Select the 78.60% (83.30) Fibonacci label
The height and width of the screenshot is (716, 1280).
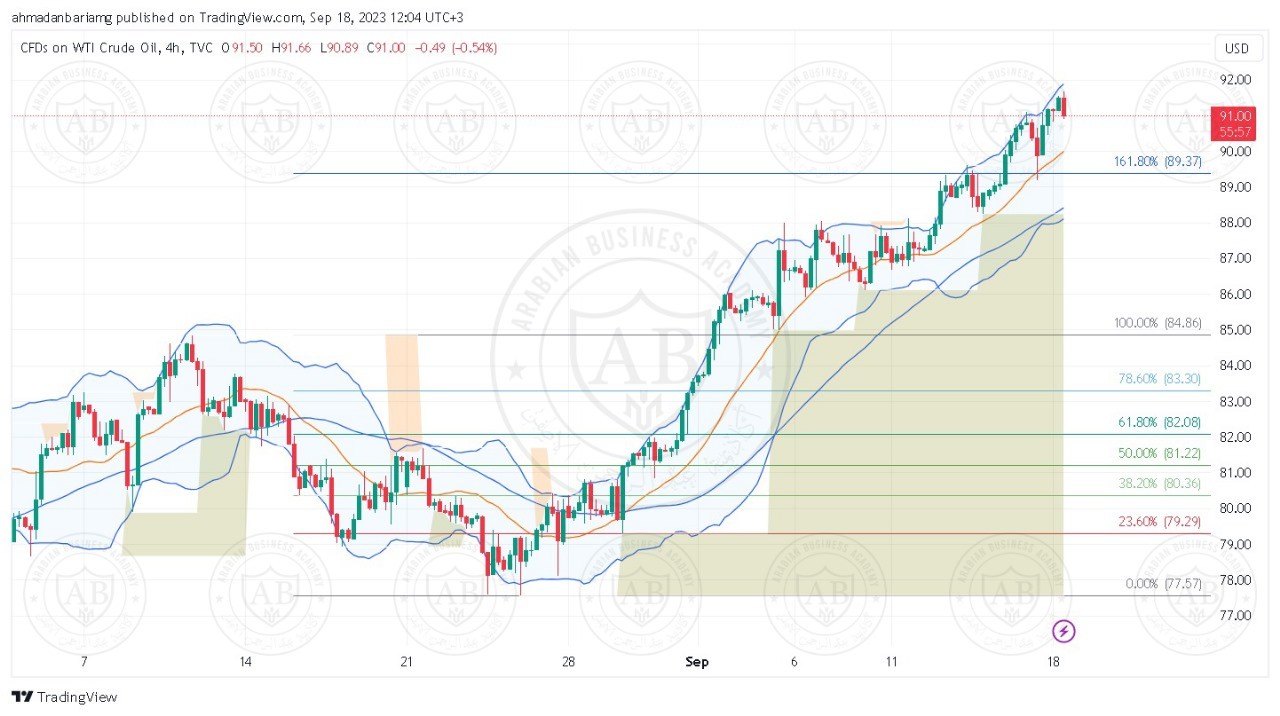coord(1160,379)
